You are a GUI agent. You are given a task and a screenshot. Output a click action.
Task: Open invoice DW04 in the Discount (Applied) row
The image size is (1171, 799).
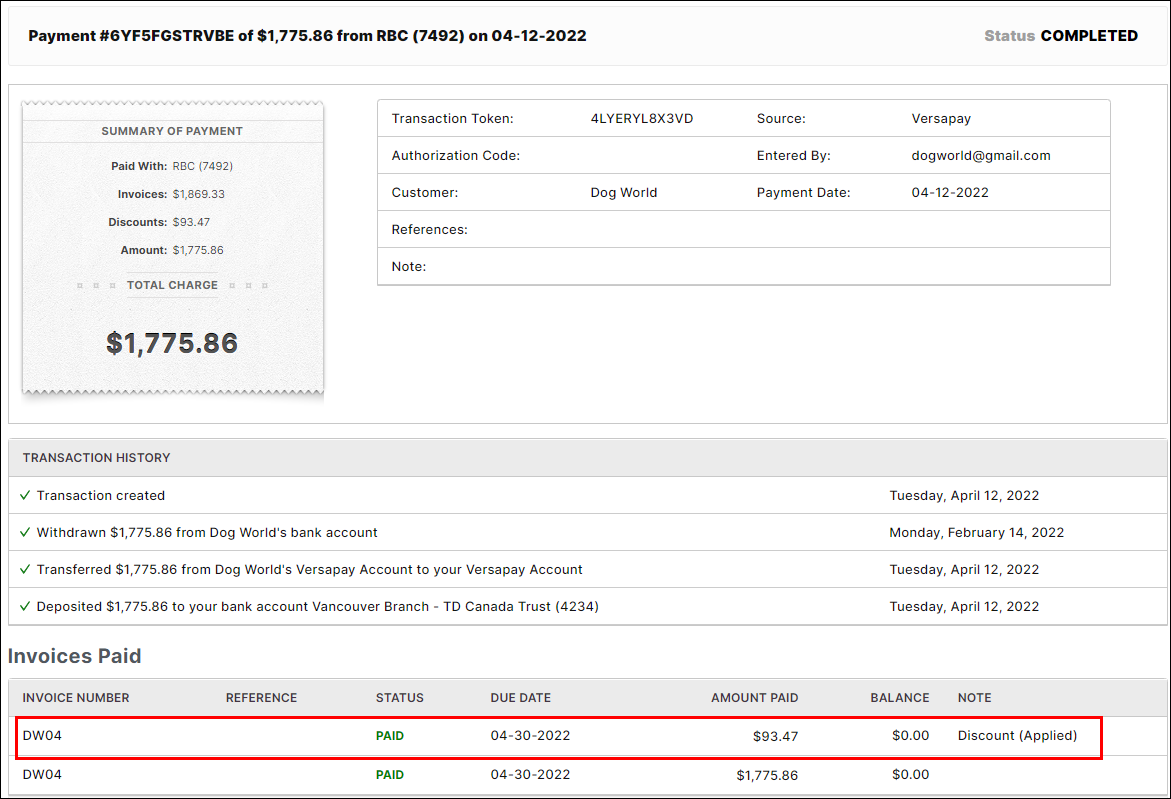click(42, 736)
